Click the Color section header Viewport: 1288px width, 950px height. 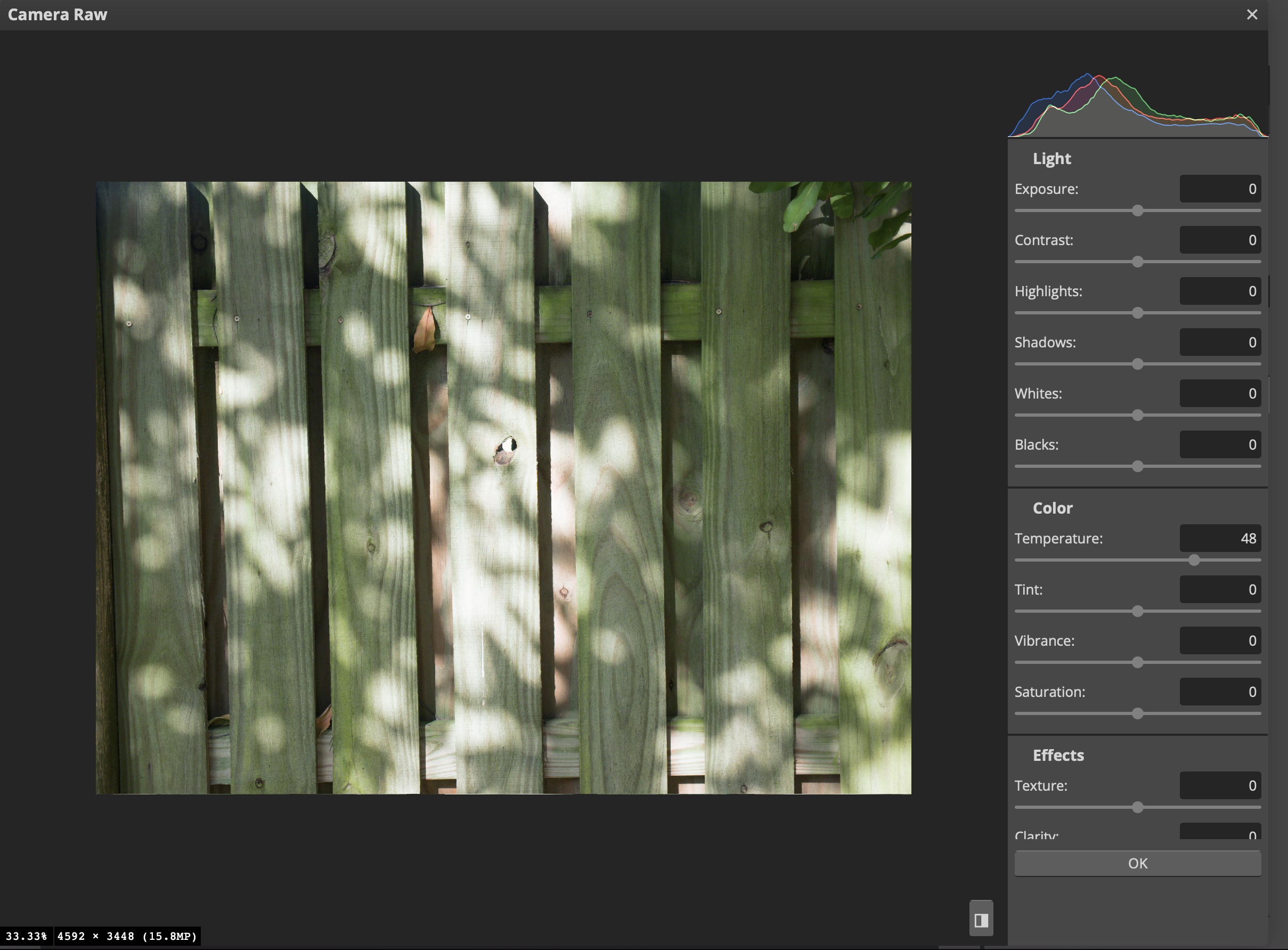(1052, 508)
